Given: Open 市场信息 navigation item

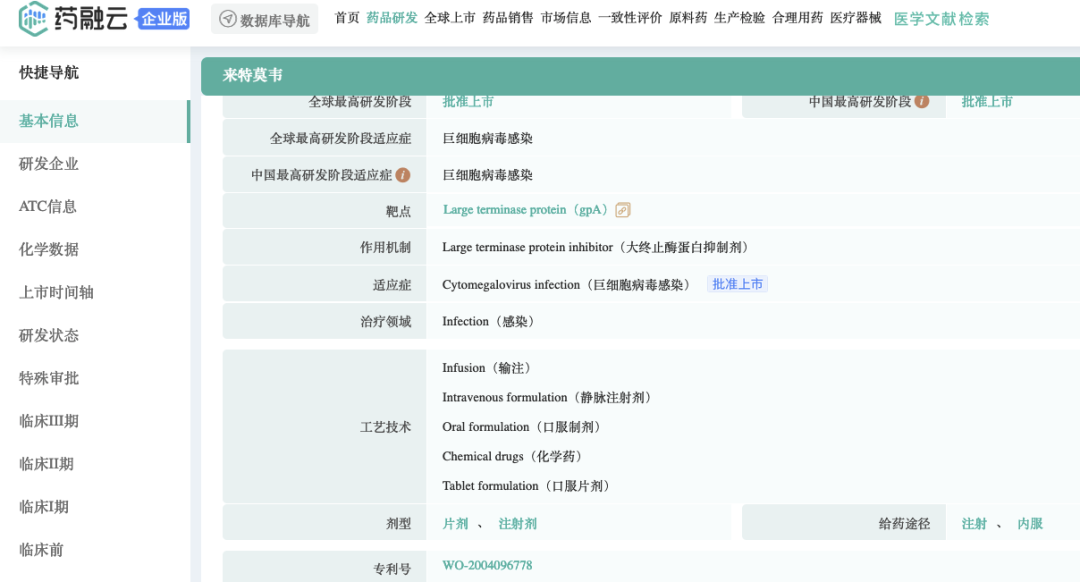Looking at the screenshot, I should pyautogui.click(x=565, y=18).
